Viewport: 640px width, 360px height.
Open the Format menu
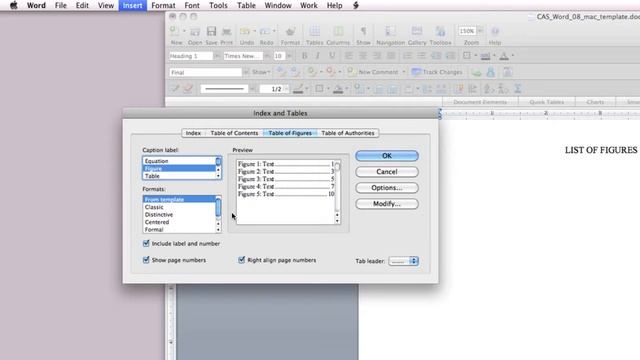click(x=163, y=5)
